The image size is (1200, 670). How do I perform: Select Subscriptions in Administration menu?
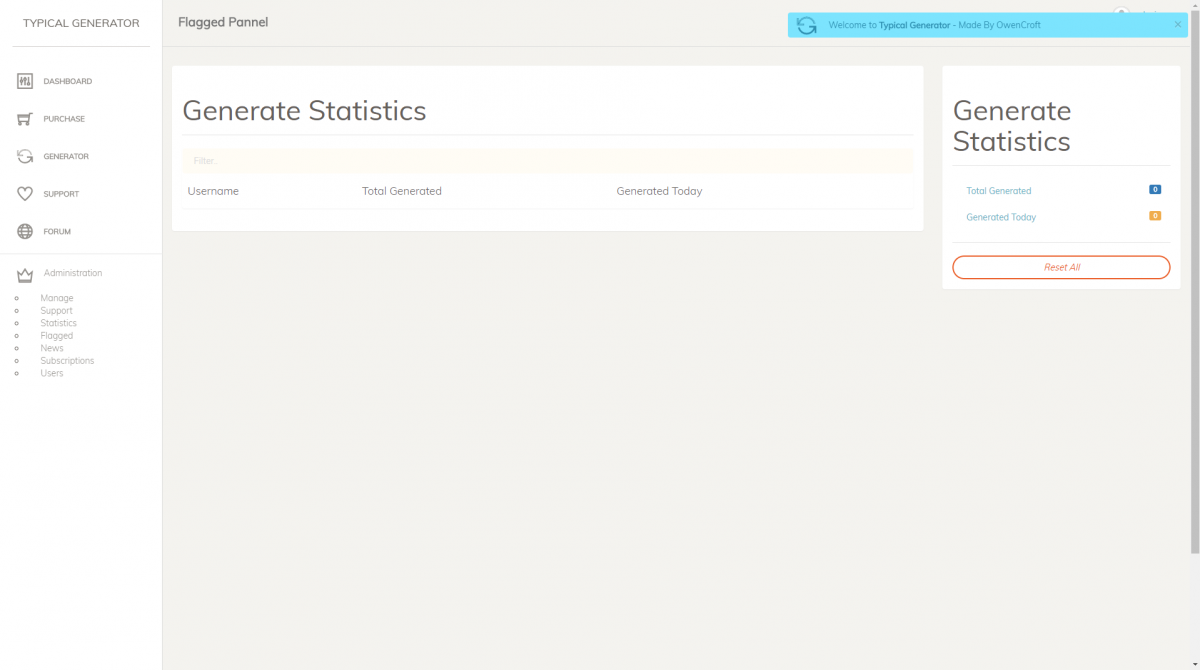(x=67, y=361)
